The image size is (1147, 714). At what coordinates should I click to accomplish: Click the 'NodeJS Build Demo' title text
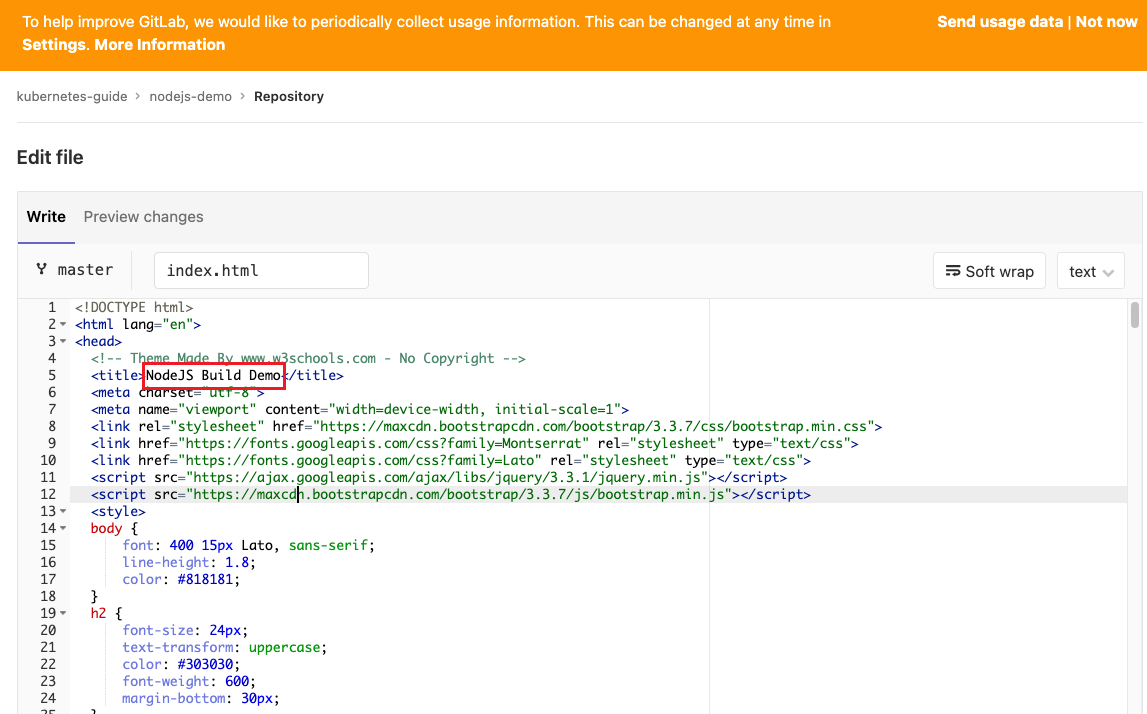tap(214, 375)
